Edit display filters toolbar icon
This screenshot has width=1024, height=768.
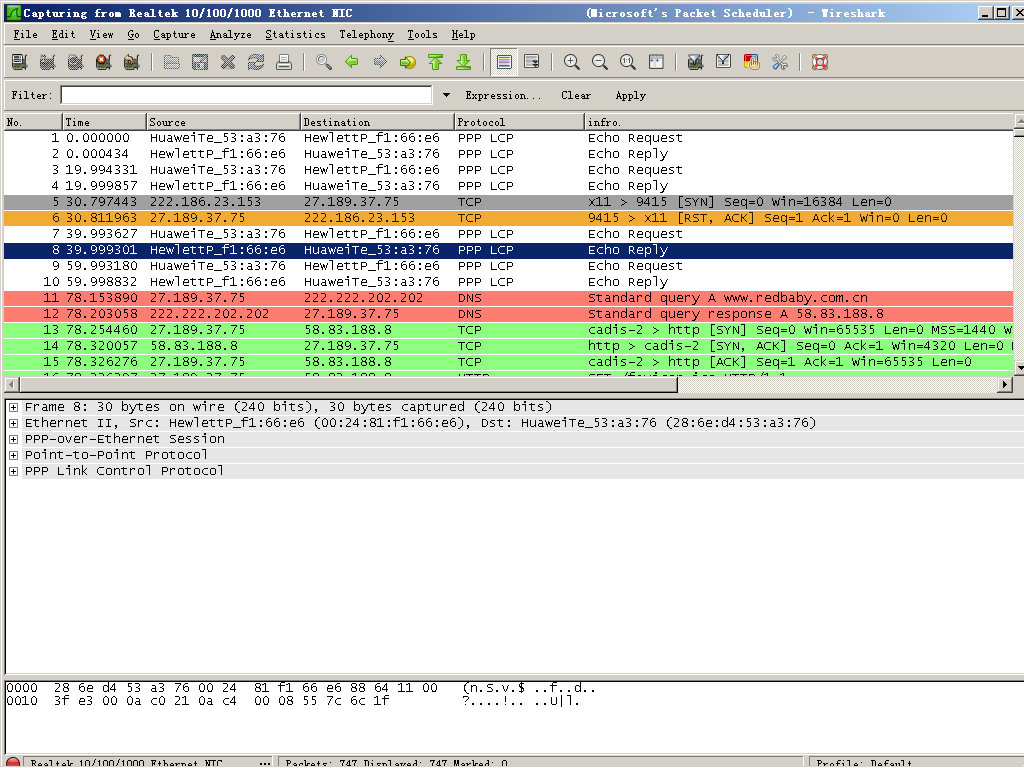click(x=724, y=62)
